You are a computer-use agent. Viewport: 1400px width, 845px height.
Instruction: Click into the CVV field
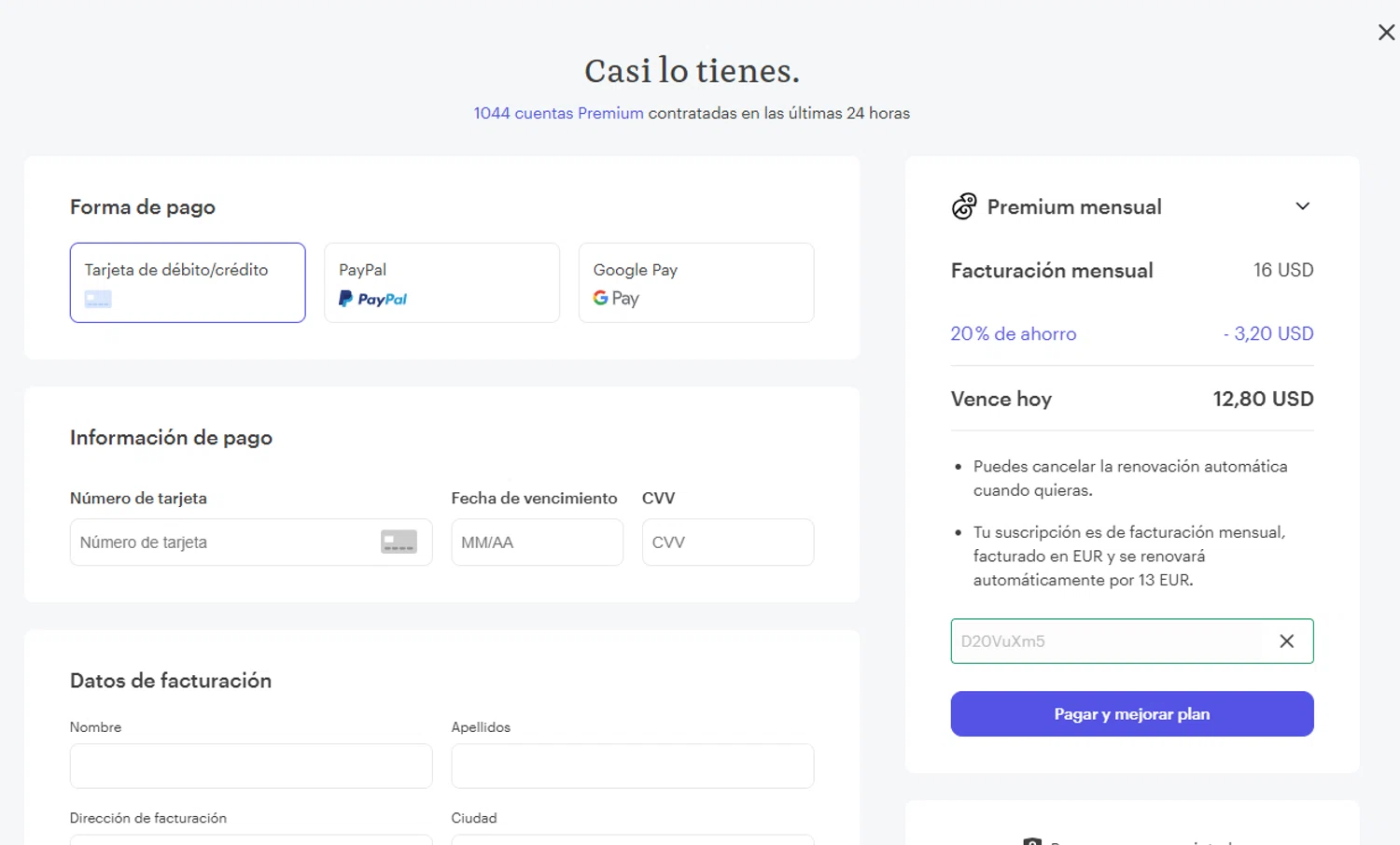point(728,542)
